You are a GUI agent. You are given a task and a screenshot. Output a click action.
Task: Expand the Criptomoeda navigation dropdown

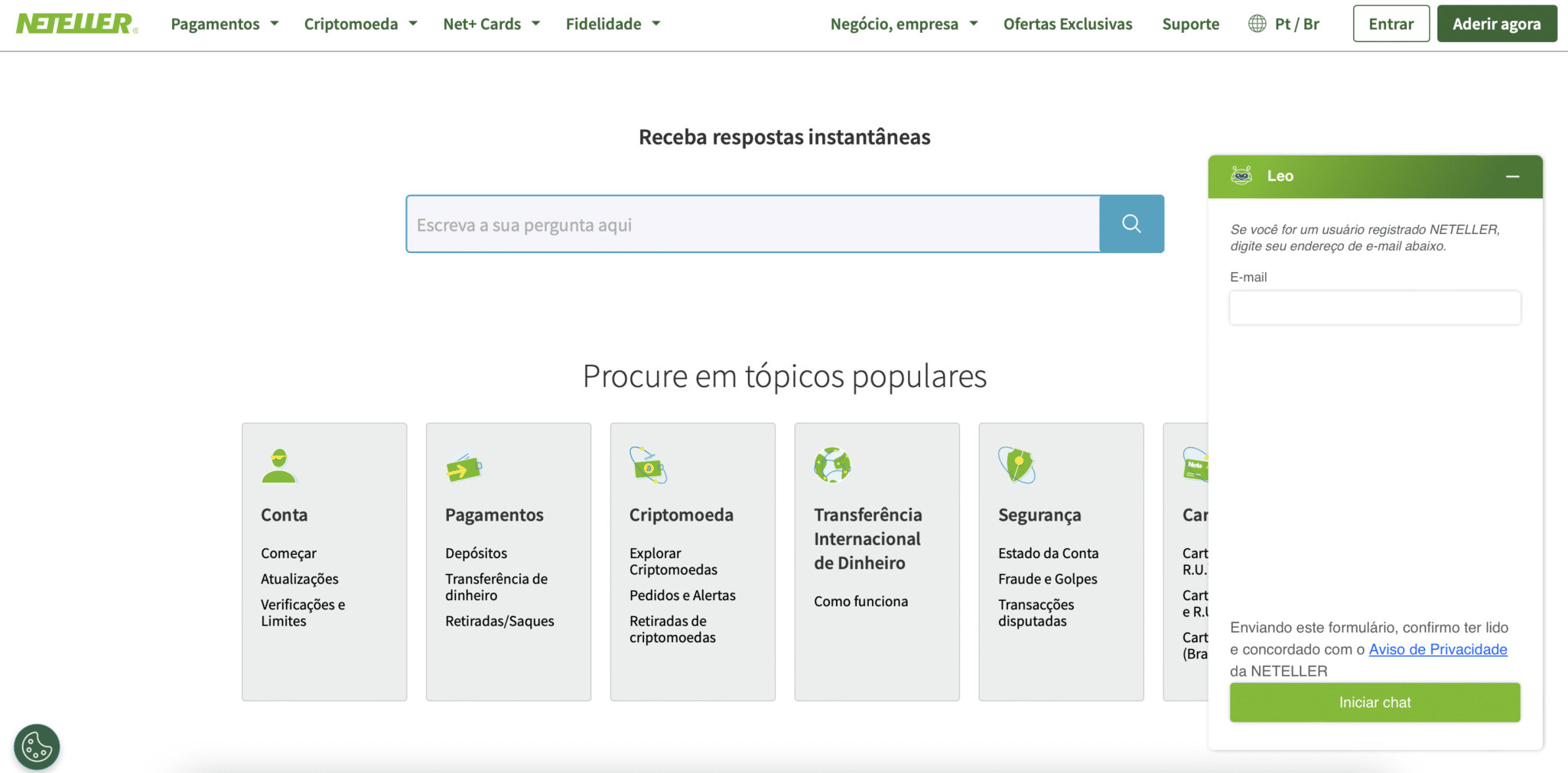tap(360, 24)
